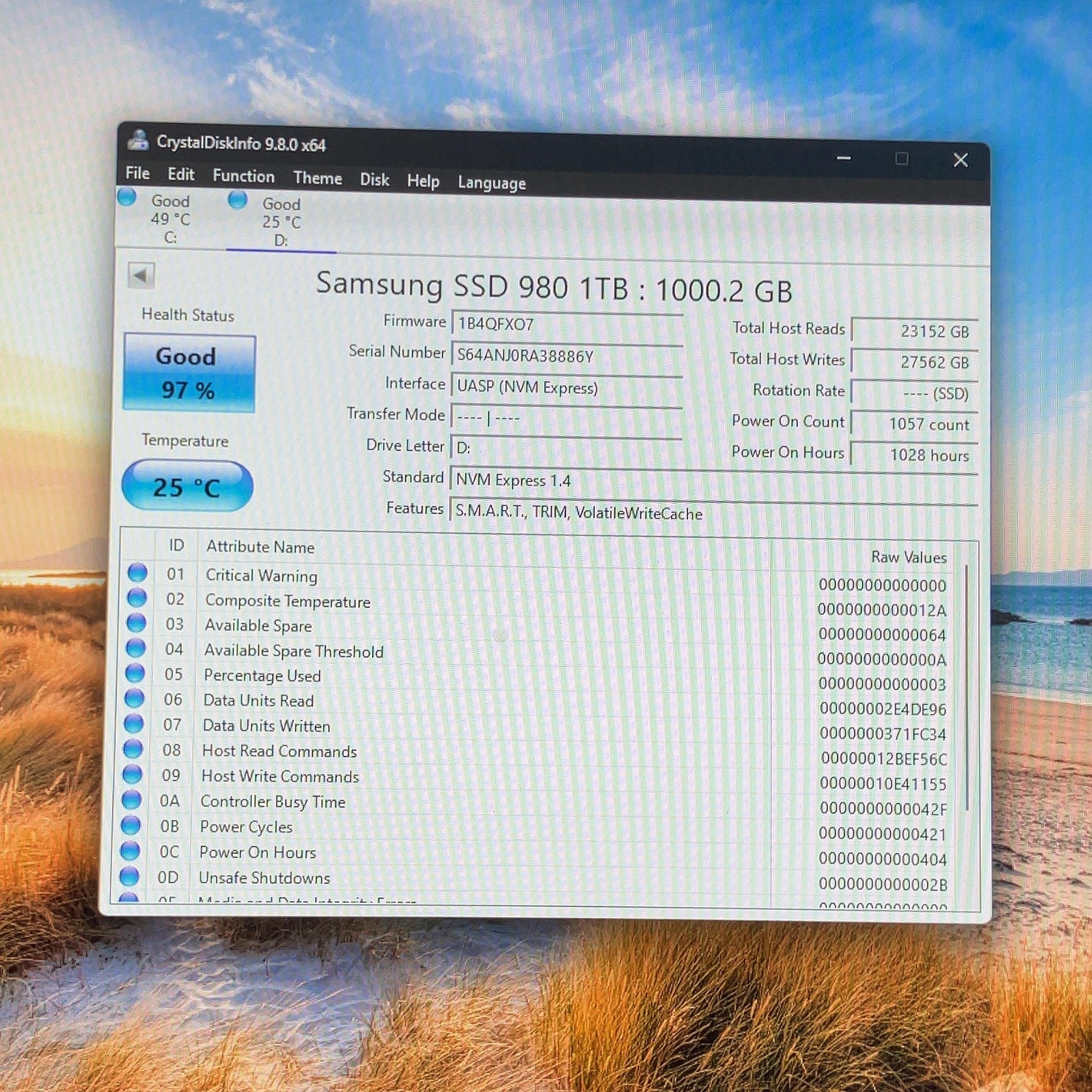The image size is (1092, 1092).
Task: Switch to the C: drive tab showing 49 °C
Action: (x=170, y=218)
